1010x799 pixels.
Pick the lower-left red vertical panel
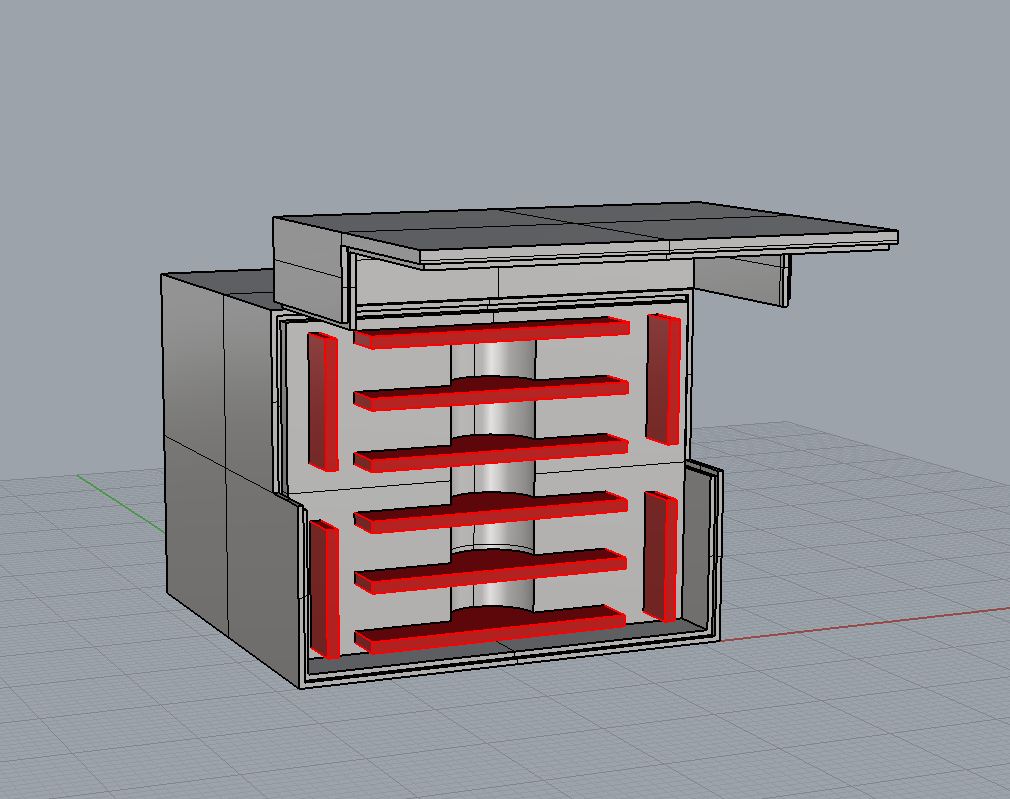coord(325,589)
